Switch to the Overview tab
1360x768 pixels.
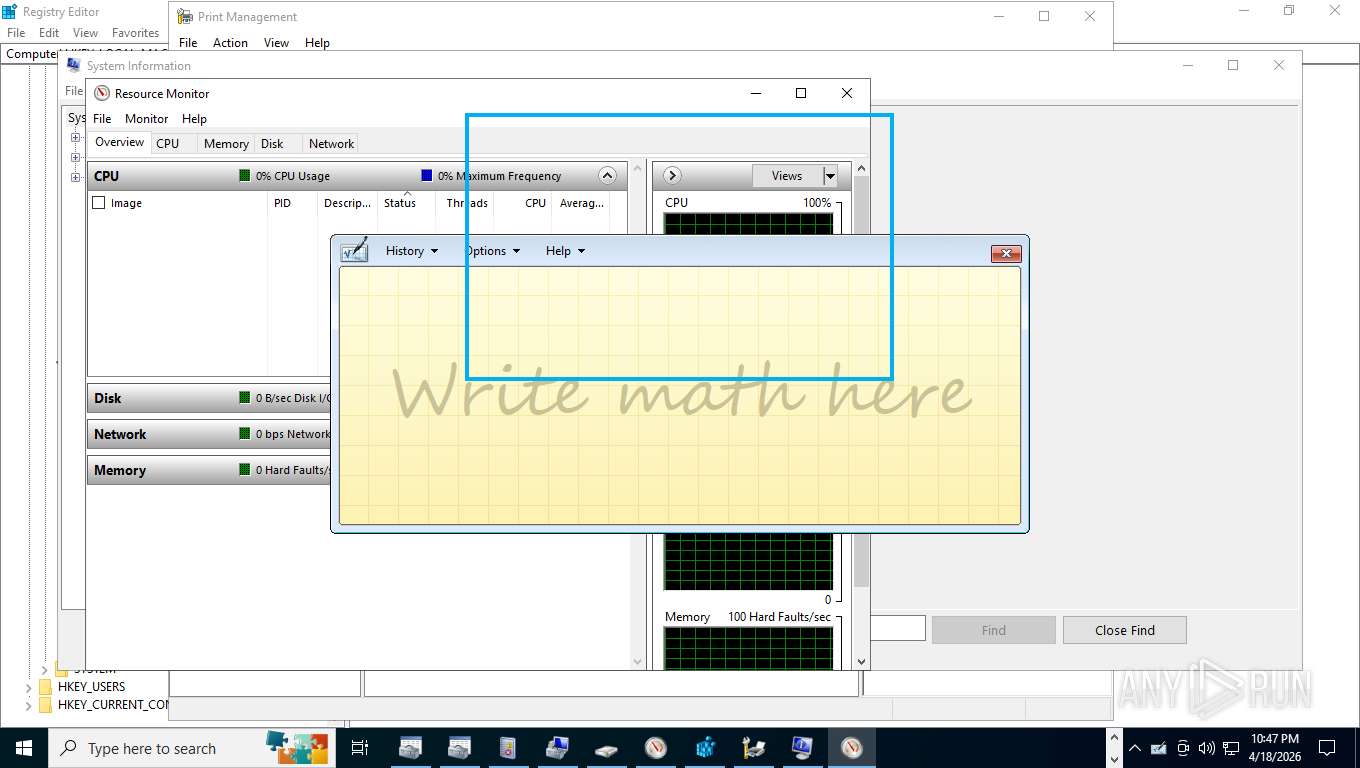(119, 143)
